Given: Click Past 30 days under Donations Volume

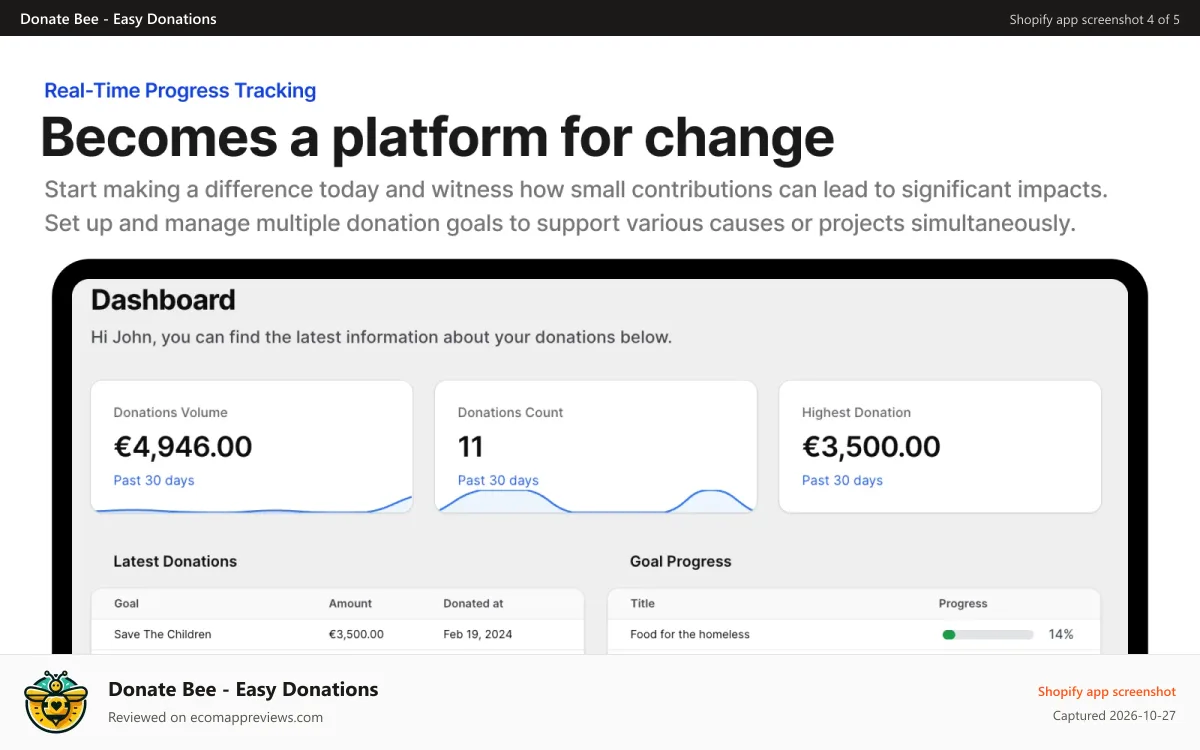Looking at the screenshot, I should tap(154, 480).
